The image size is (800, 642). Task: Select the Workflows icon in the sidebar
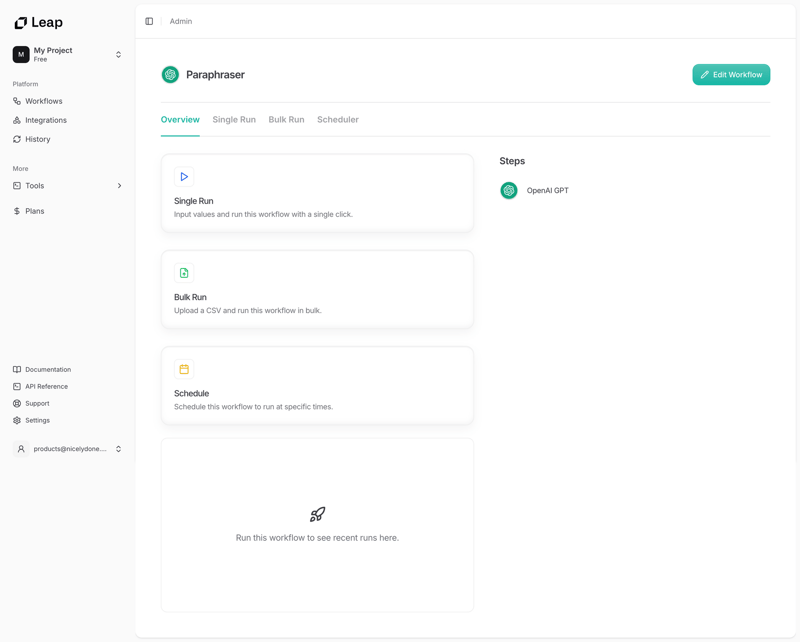[x=16, y=101]
